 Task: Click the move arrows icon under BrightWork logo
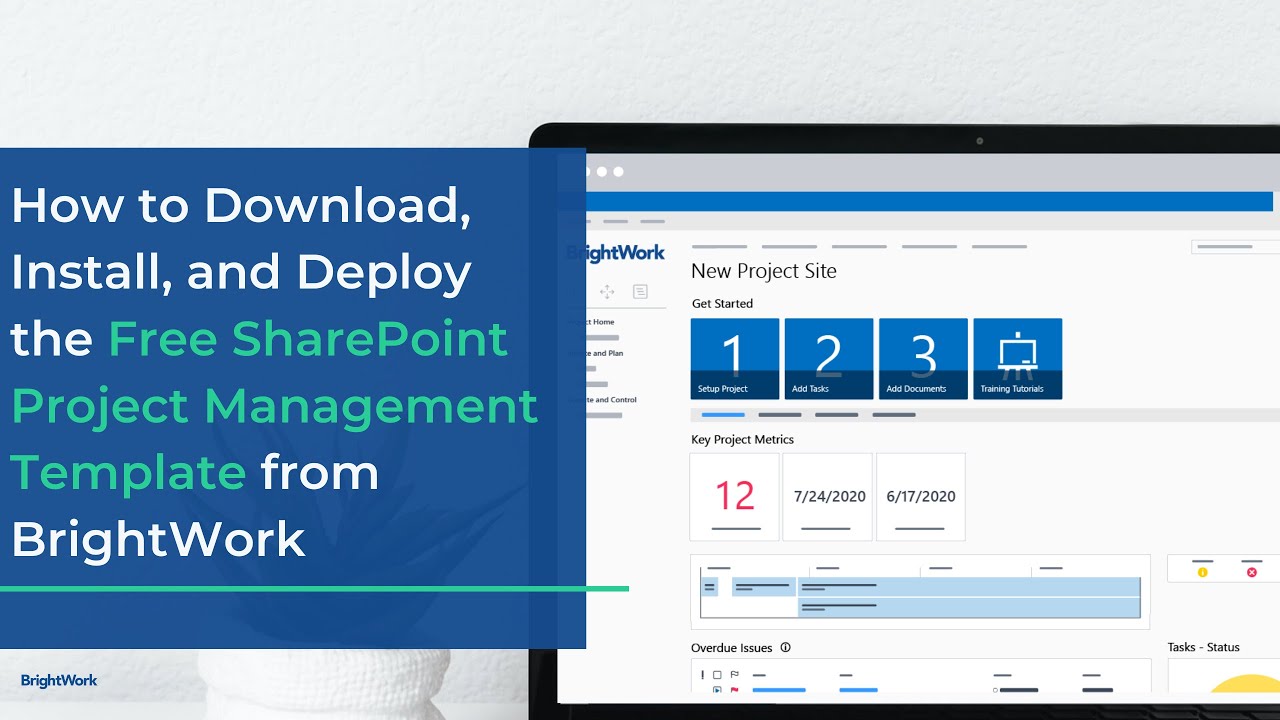click(x=607, y=292)
